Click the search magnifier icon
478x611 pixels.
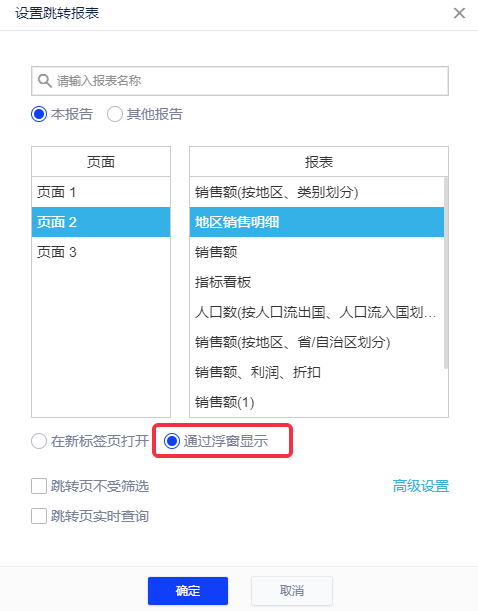click(x=45, y=81)
